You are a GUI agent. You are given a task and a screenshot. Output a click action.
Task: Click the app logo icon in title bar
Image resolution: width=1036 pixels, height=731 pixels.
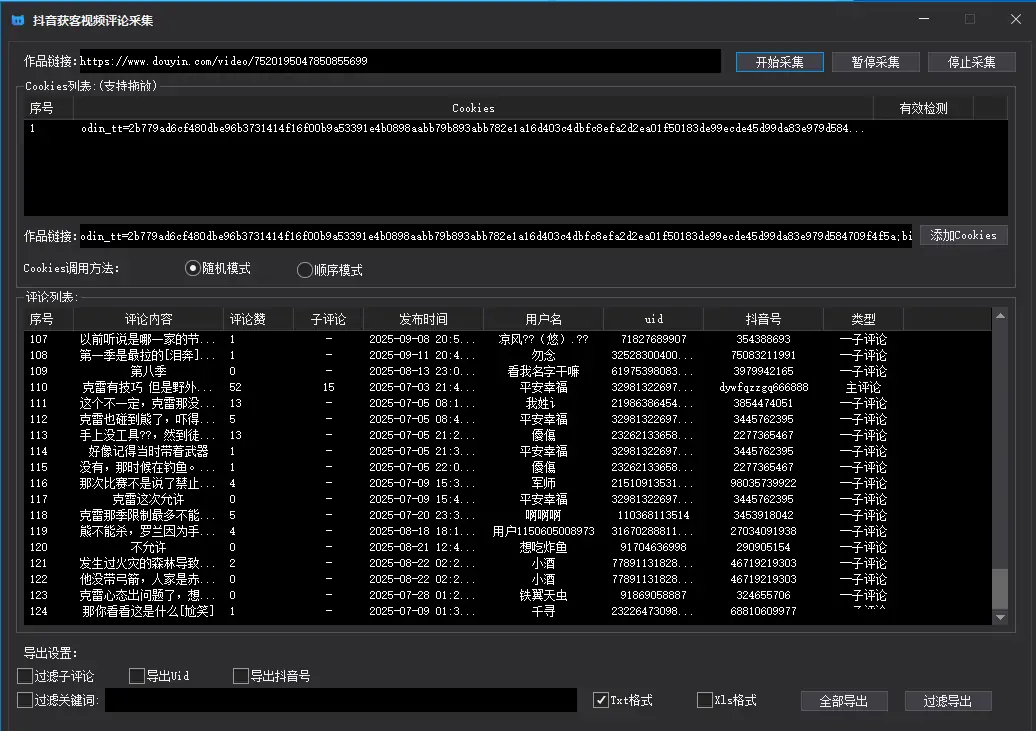18,20
